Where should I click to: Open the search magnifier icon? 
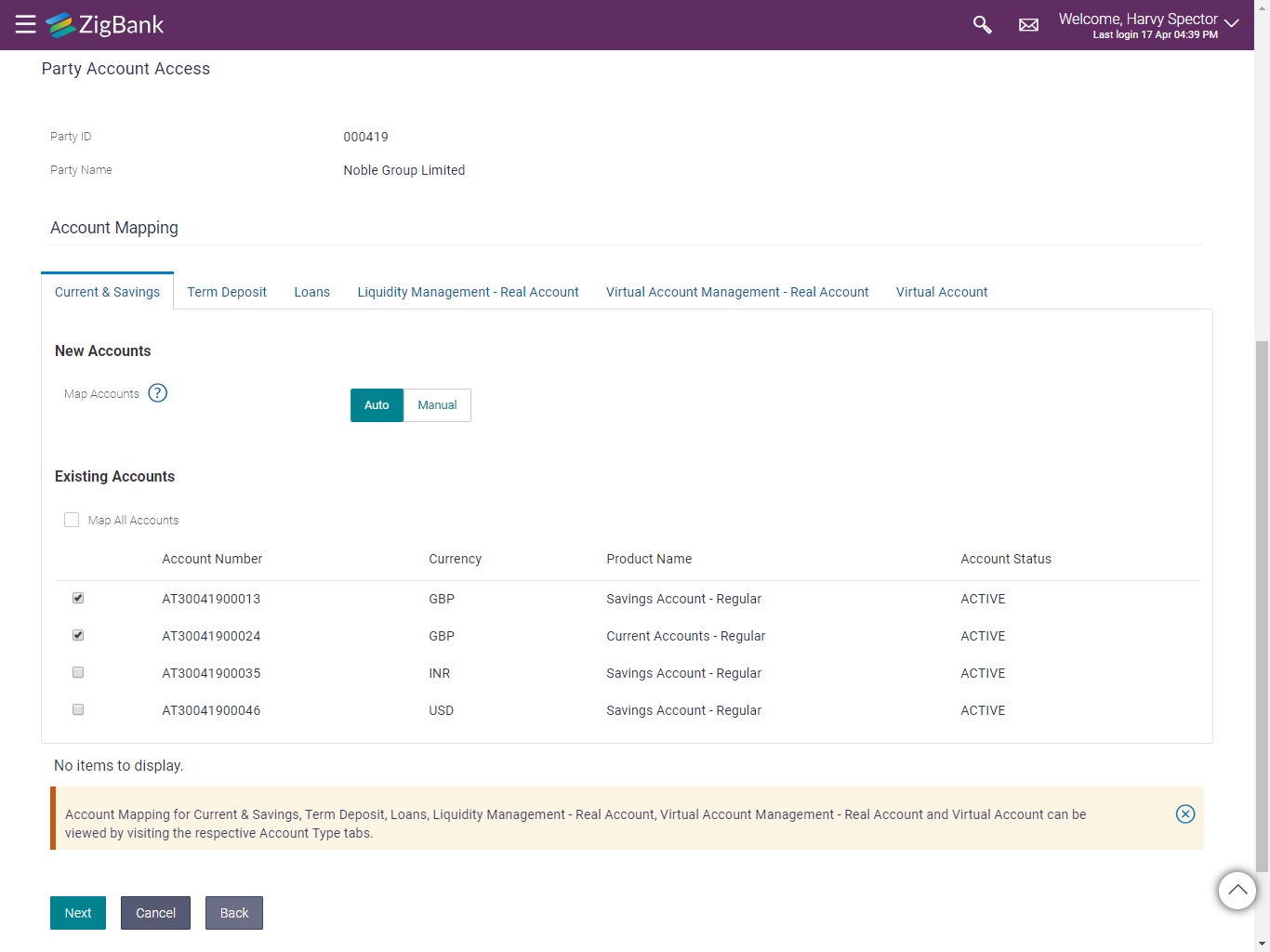[982, 25]
